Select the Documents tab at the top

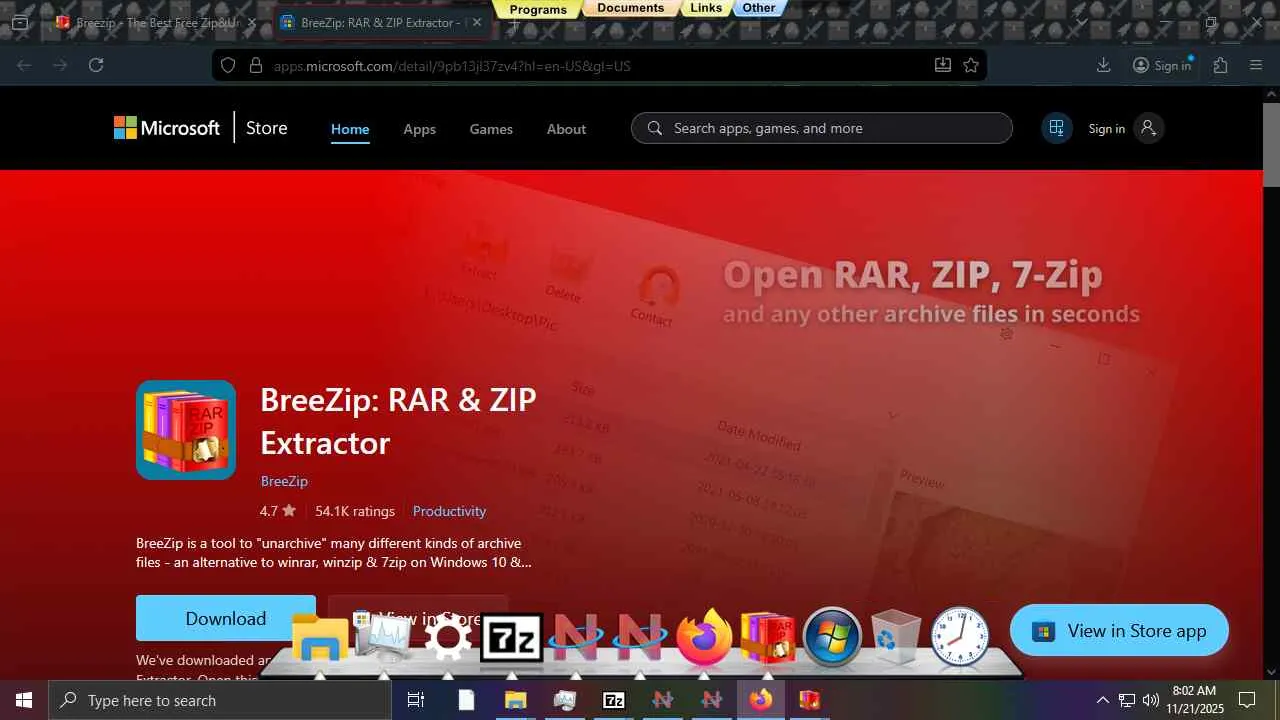(630, 8)
